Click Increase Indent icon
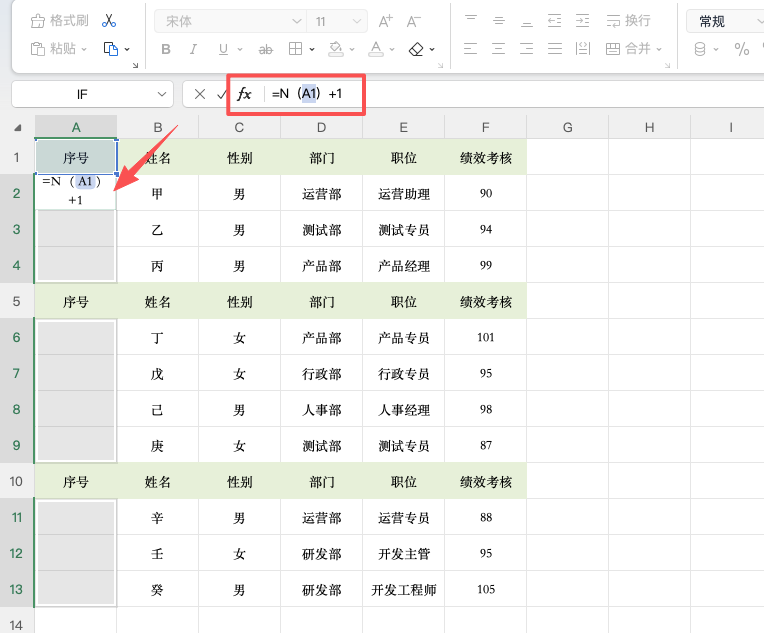 (582, 20)
